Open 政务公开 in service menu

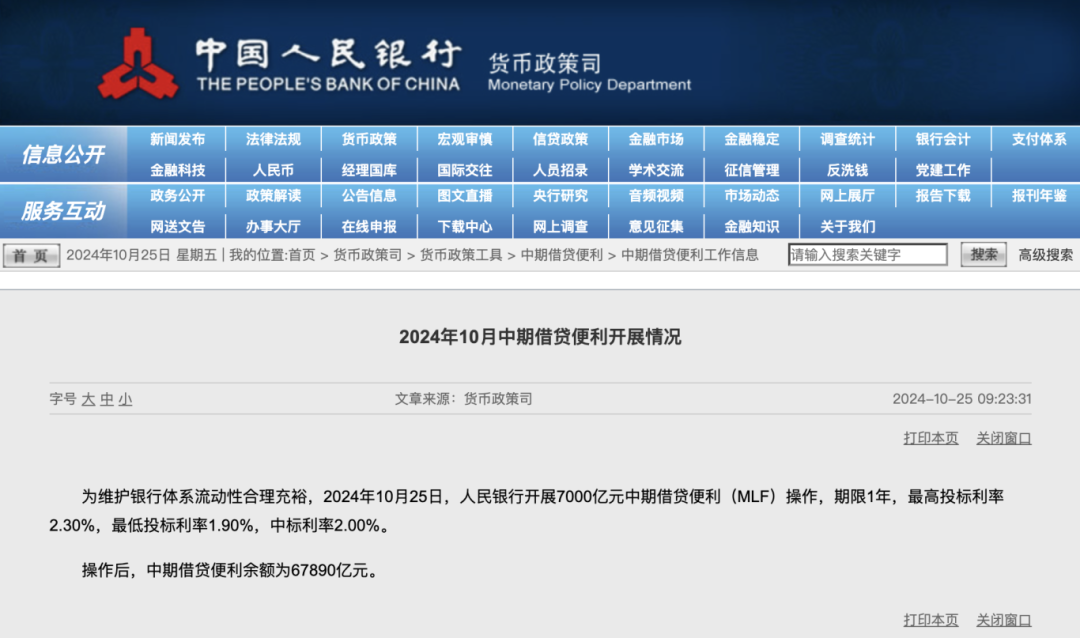[178, 196]
